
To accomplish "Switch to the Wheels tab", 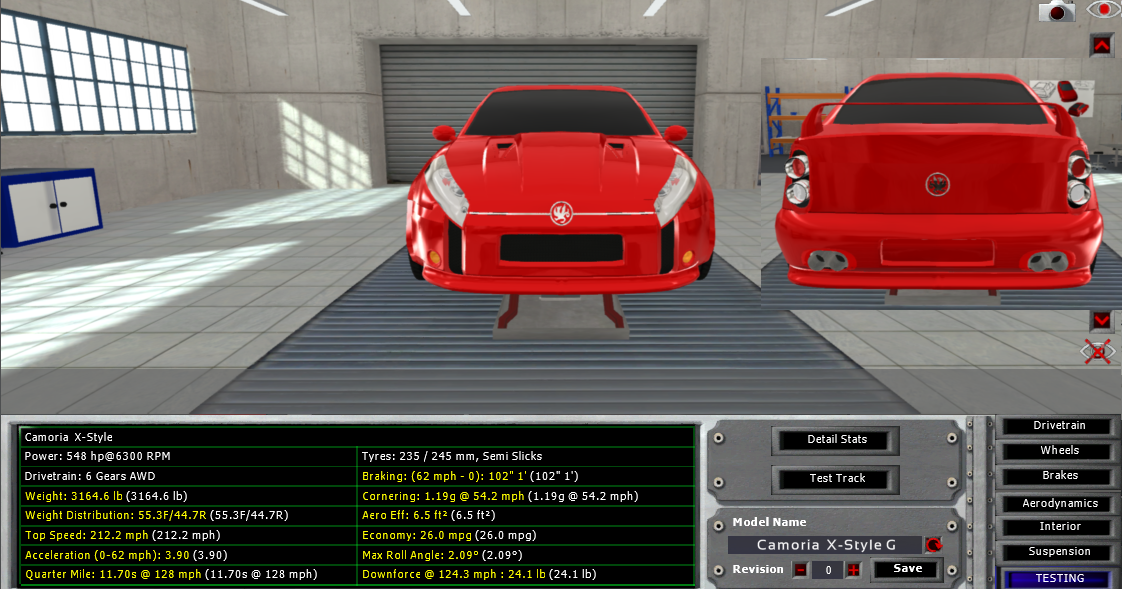I will coord(1059,451).
